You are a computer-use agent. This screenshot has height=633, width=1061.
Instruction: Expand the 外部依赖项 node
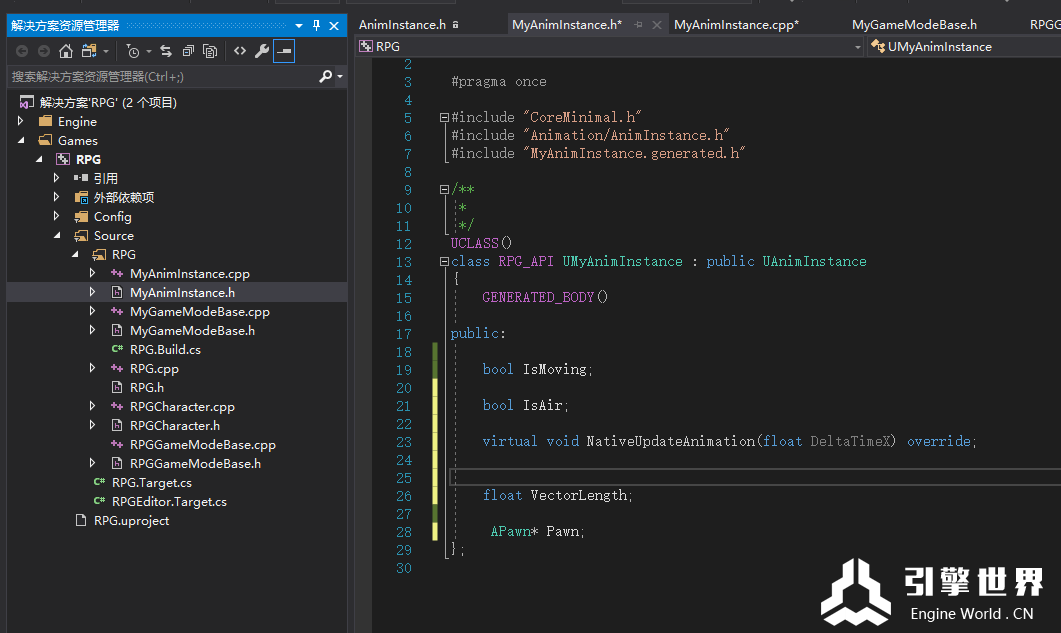pyautogui.click(x=57, y=197)
